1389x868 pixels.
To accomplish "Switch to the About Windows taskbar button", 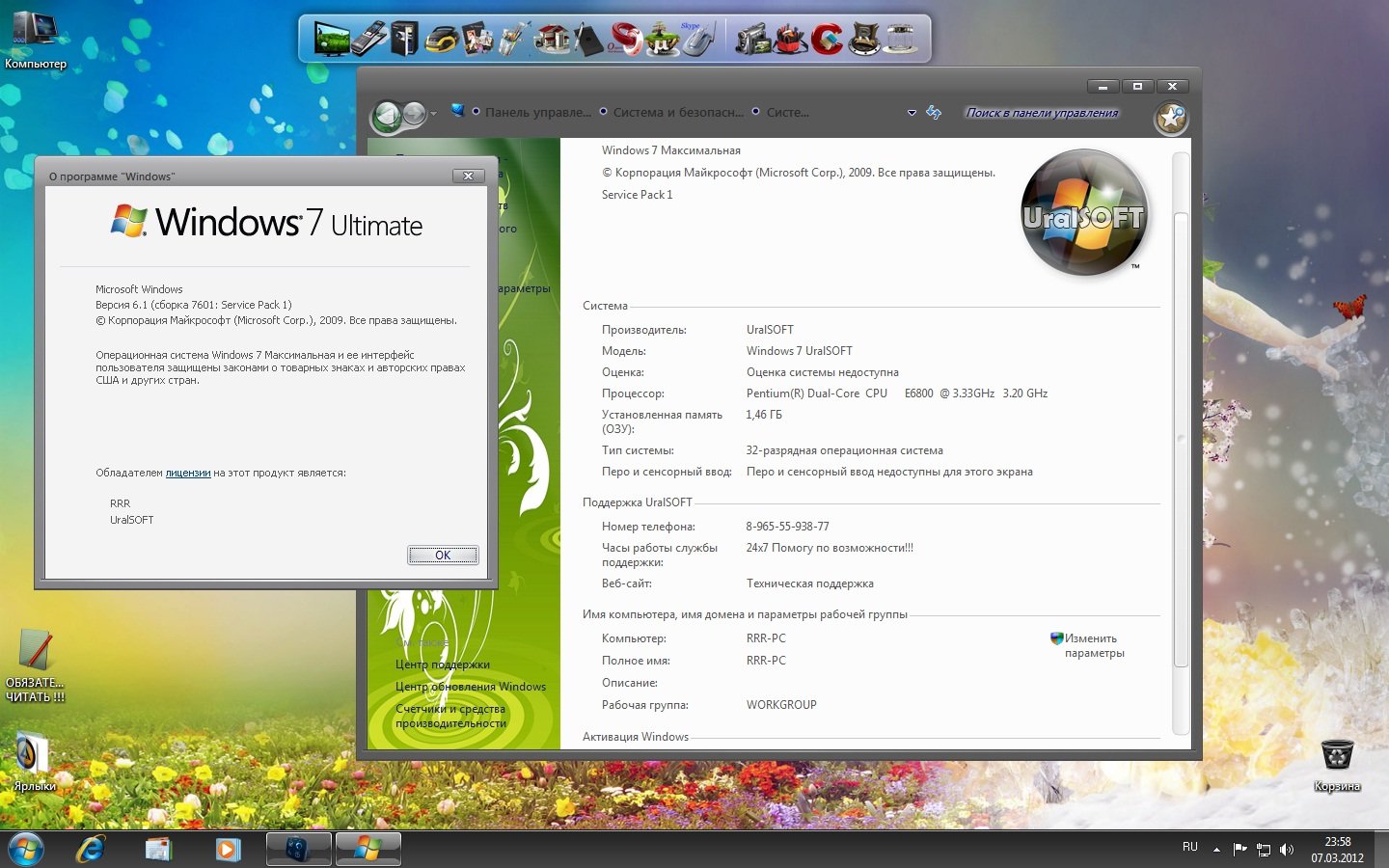I will (x=368, y=850).
